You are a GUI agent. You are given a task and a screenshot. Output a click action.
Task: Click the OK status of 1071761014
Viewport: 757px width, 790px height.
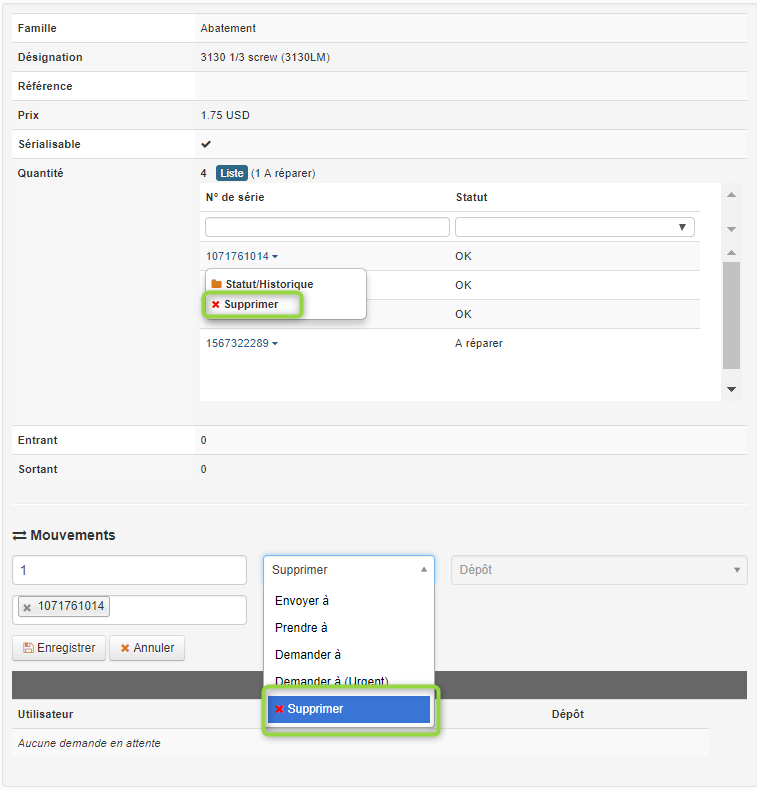point(463,256)
